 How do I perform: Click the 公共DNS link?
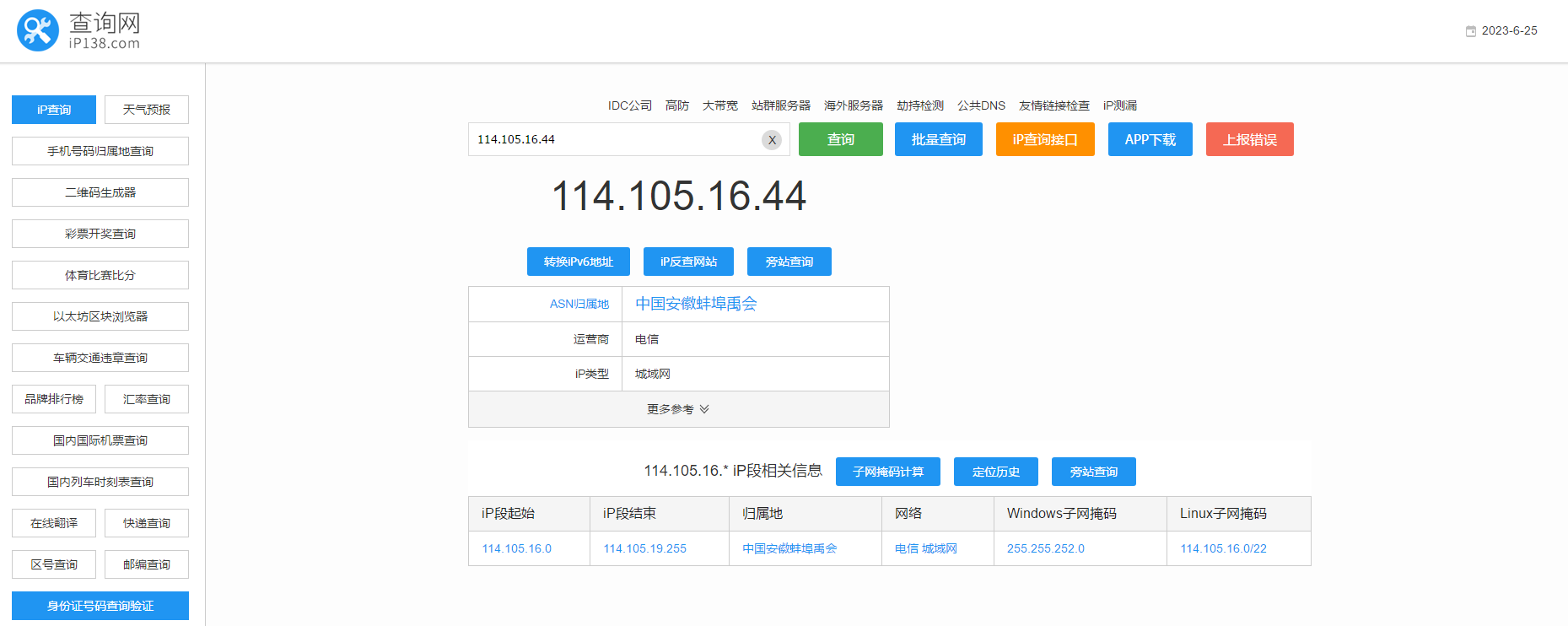(981, 105)
